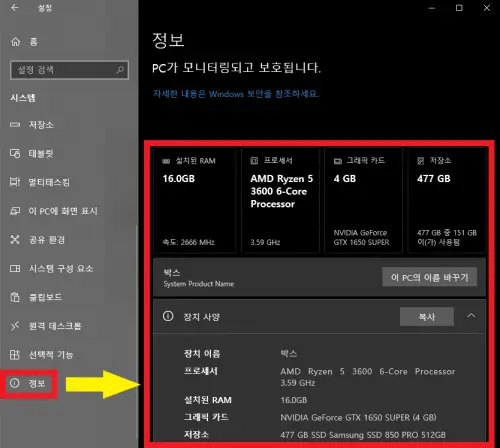Click NVIDIA GeForce GTX 1650 SUPER (4 GB) value
This screenshot has width=500, height=448.
[x=358, y=417]
